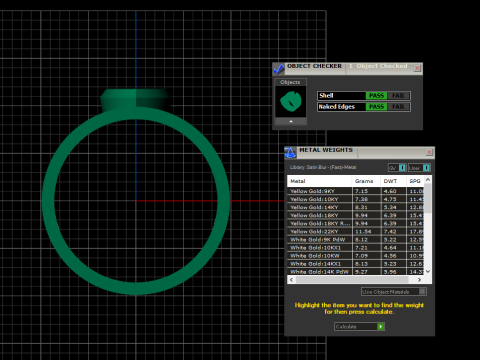Click FAIL indicator in Shell row
Screen dimensions: 480x360
[x=398, y=96]
